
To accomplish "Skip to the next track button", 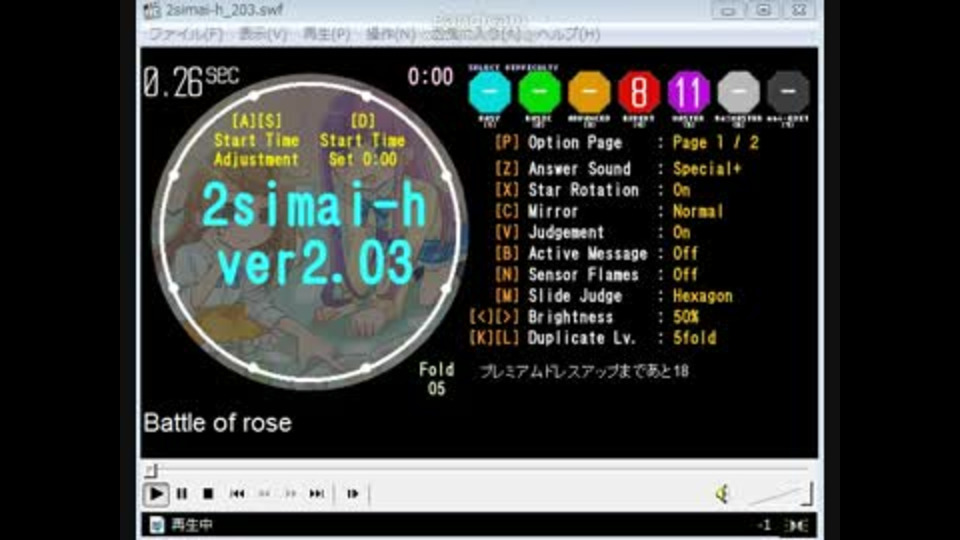I will (x=317, y=493).
